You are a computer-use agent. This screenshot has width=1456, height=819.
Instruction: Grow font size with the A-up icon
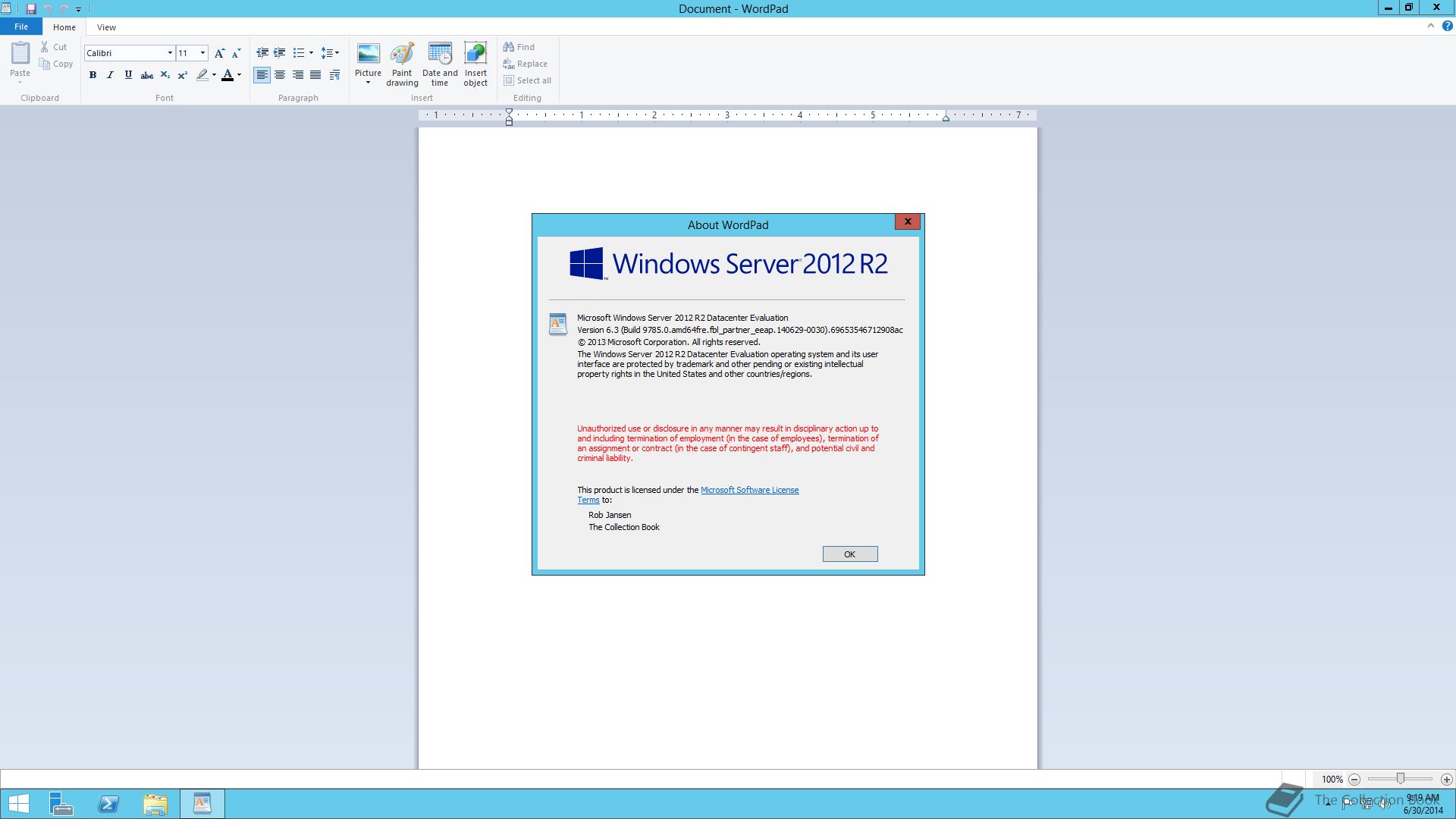pyautogui.click(x=219, y=53)
